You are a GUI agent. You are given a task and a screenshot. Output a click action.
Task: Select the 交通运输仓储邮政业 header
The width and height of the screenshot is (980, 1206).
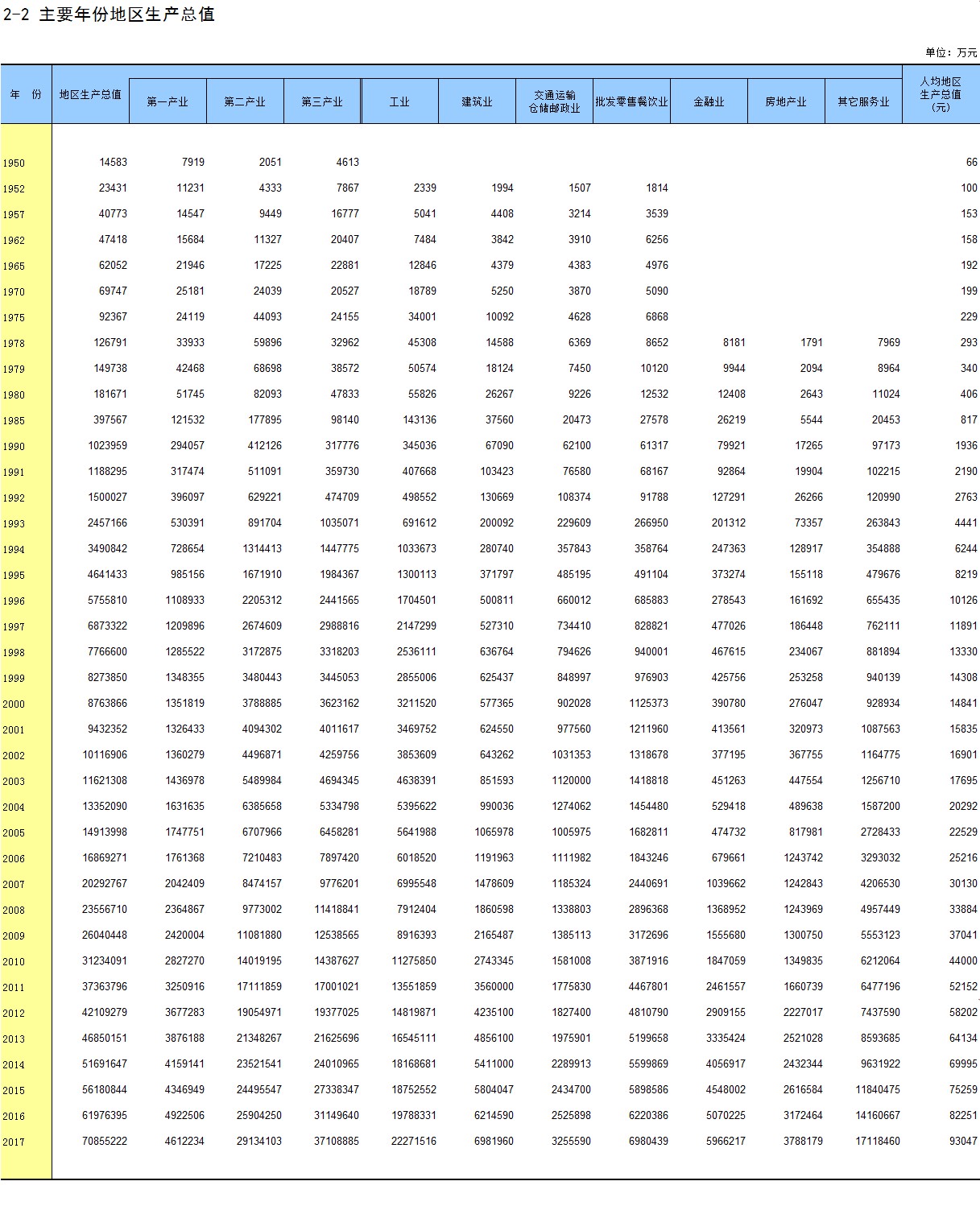[554, 101]
